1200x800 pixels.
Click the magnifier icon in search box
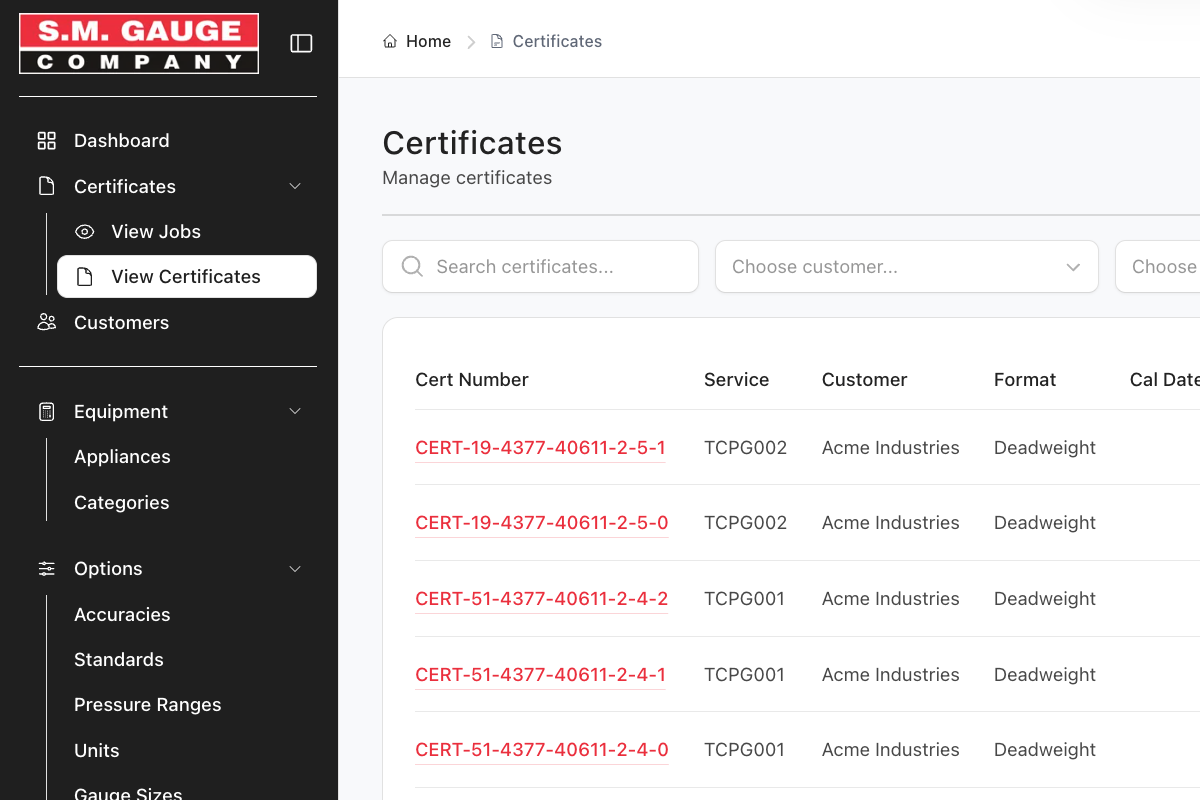tap(412, 267)
